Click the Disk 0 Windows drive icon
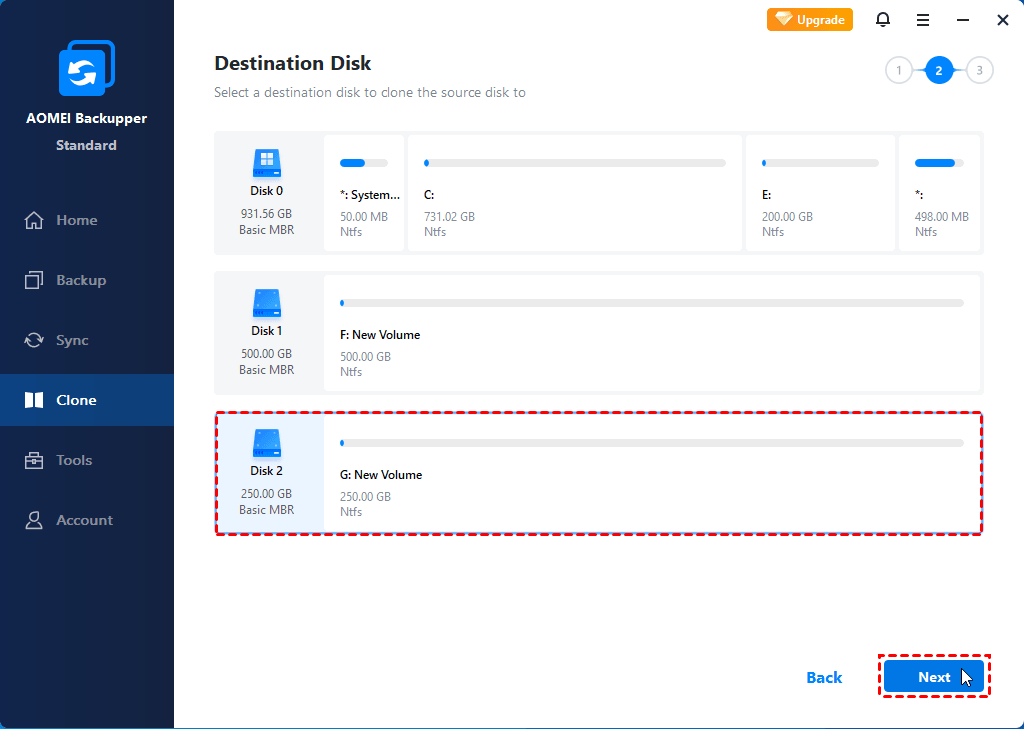 pos(266,163)
